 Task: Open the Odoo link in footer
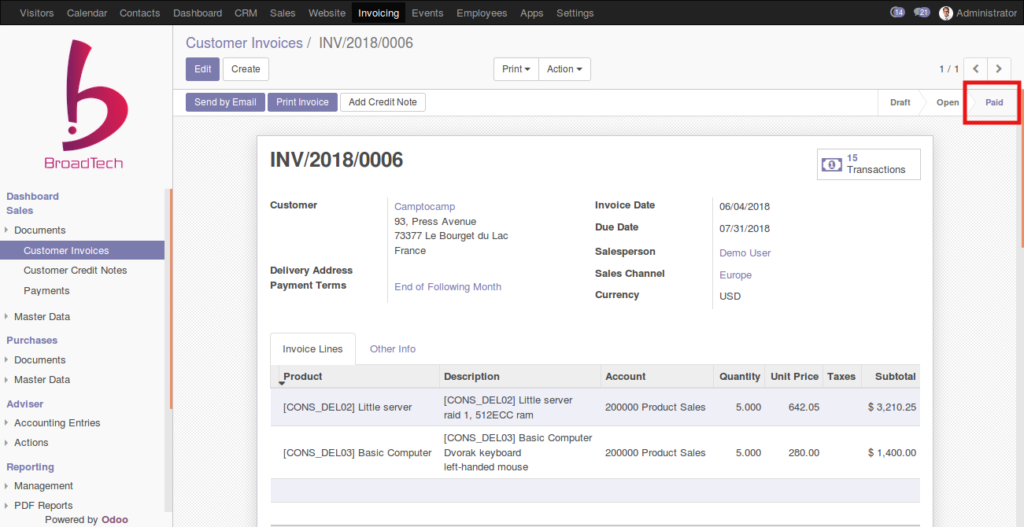[x=115, y=520]
